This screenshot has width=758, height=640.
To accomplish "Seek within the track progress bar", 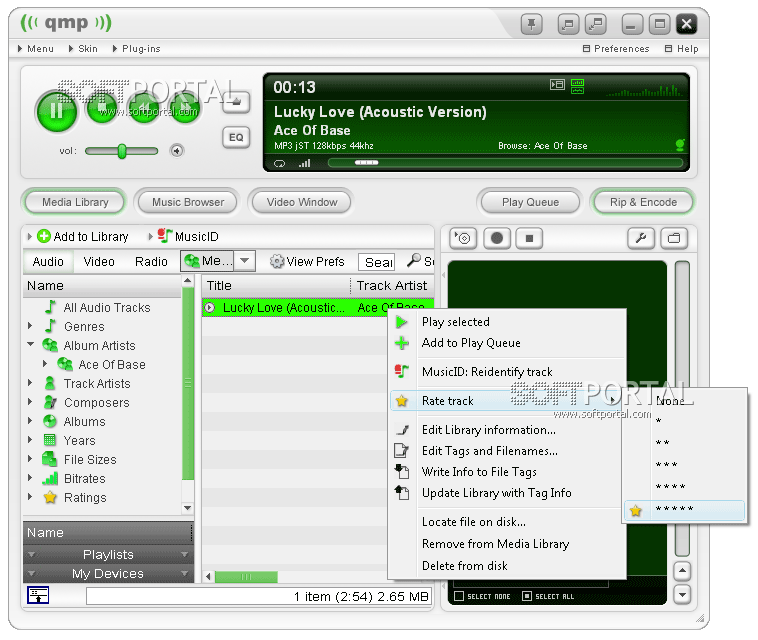I will [505, 163].
